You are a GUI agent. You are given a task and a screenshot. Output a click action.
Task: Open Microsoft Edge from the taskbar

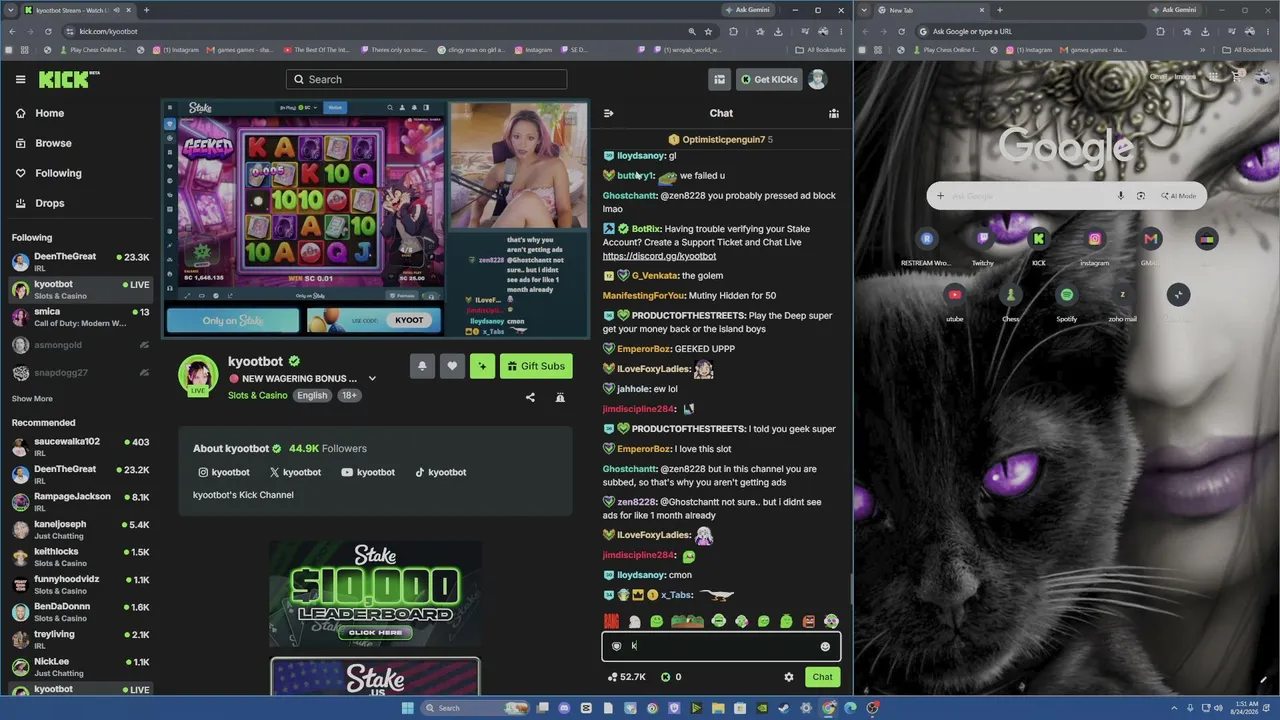pyautogui.click(x=851, y=708)
